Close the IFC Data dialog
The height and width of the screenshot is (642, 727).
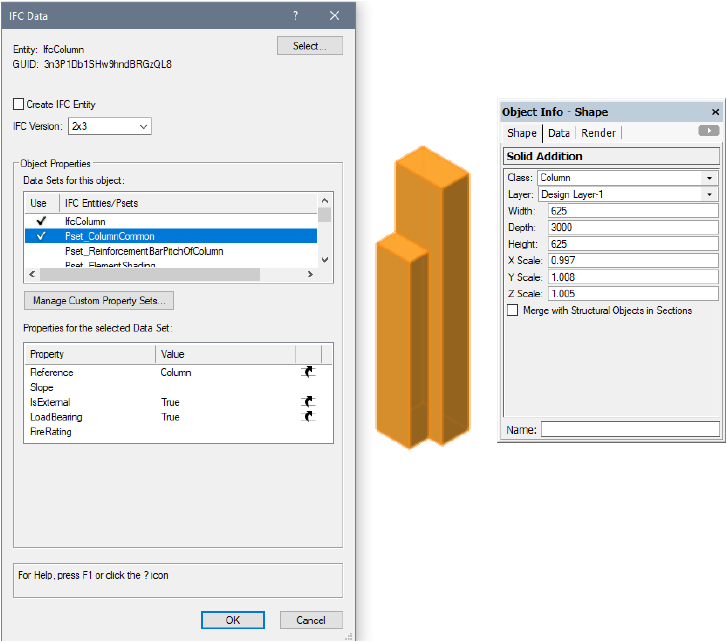coord(334,15)
